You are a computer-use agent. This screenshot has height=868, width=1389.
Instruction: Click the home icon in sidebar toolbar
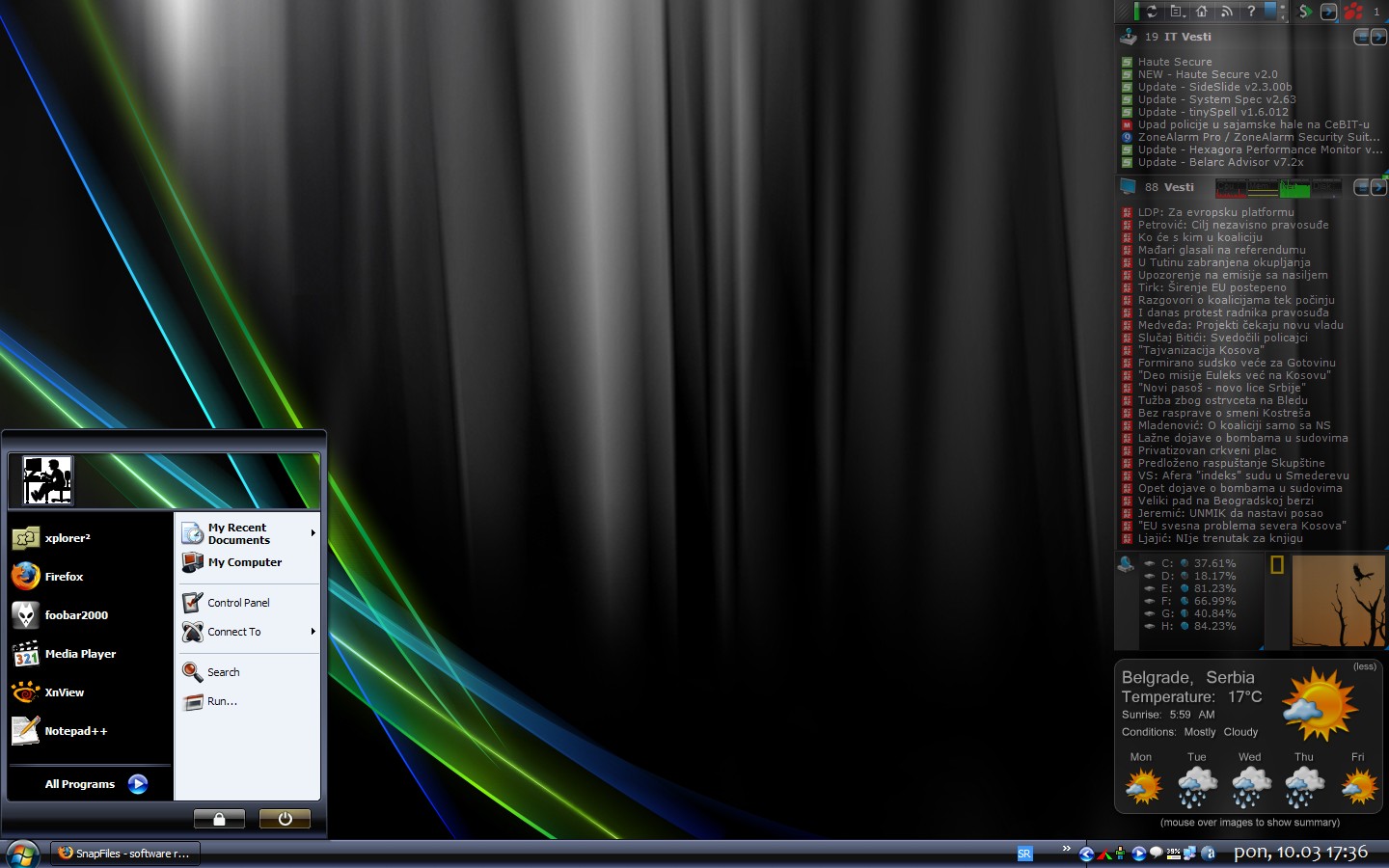click(1202, 12)
